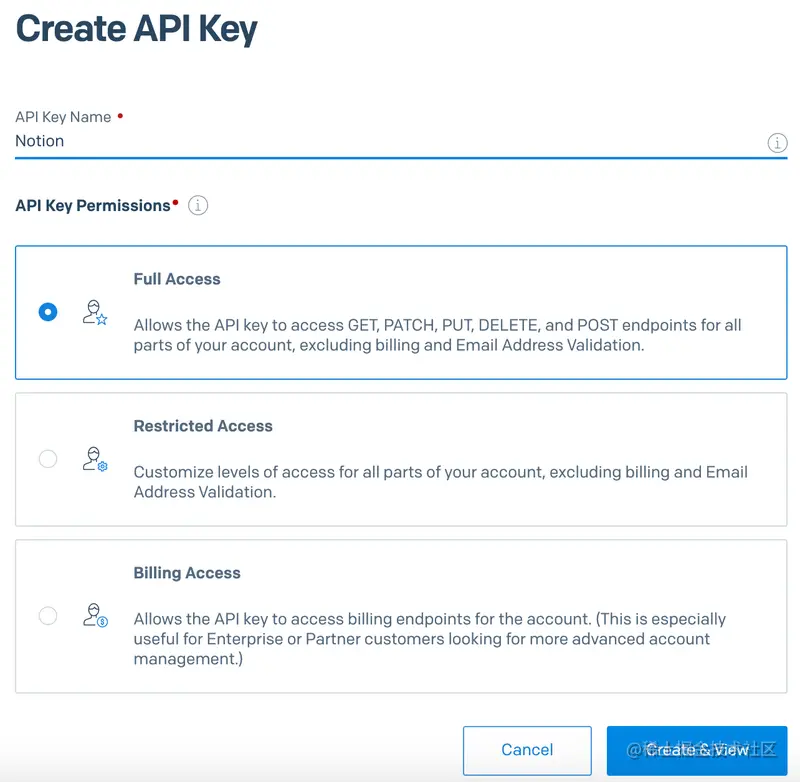Enable the Billing Access radio option
The image size is (800, 782).
(x=47, y=616)
